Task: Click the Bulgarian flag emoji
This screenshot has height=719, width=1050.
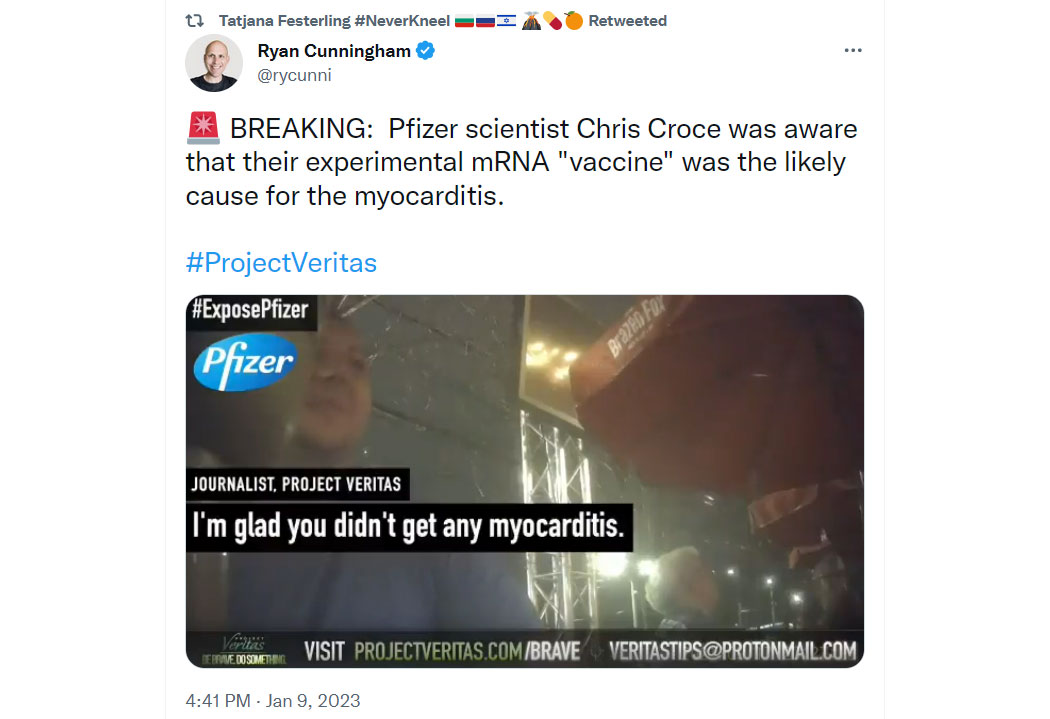Action: 464,21
